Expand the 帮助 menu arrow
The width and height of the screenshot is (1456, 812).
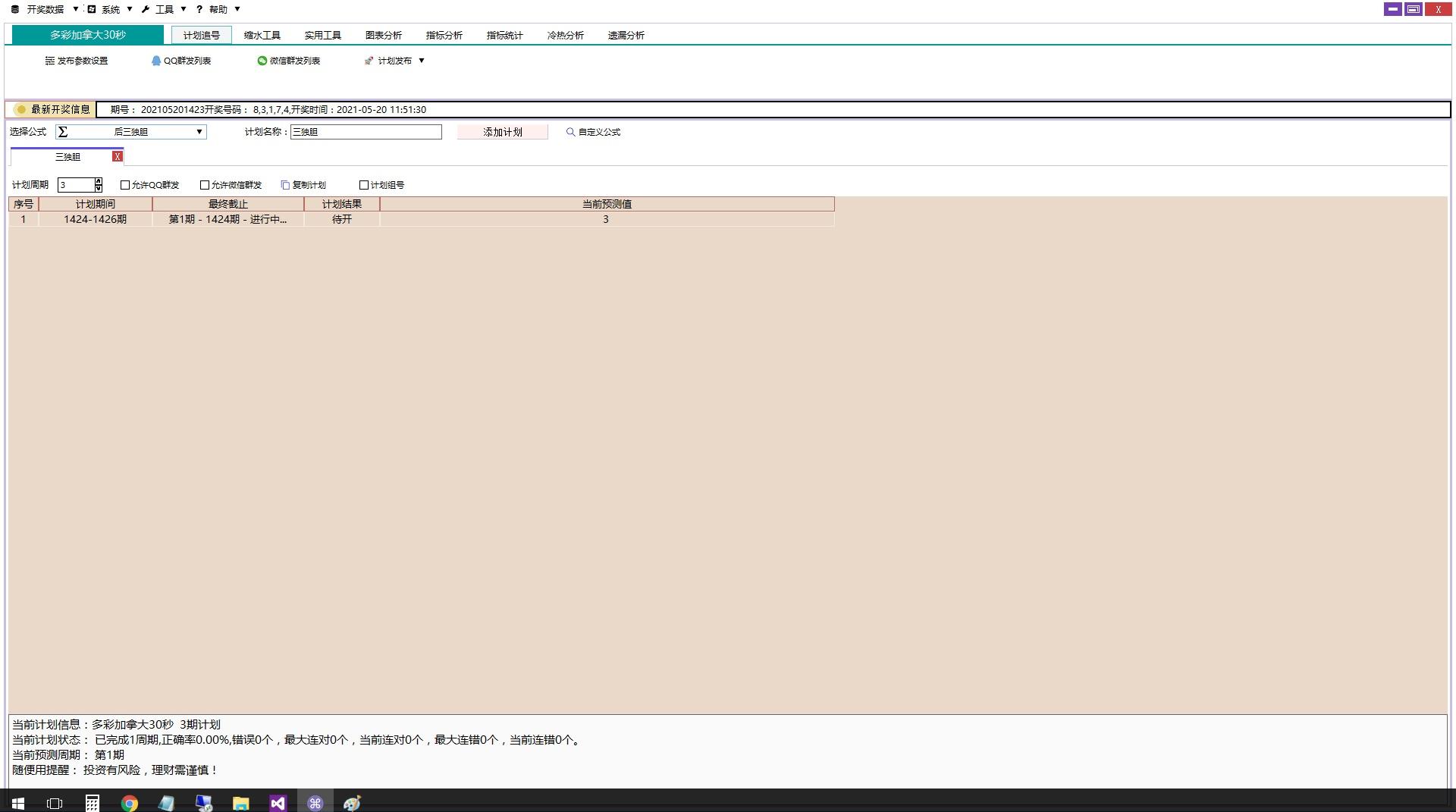(237, 9)
